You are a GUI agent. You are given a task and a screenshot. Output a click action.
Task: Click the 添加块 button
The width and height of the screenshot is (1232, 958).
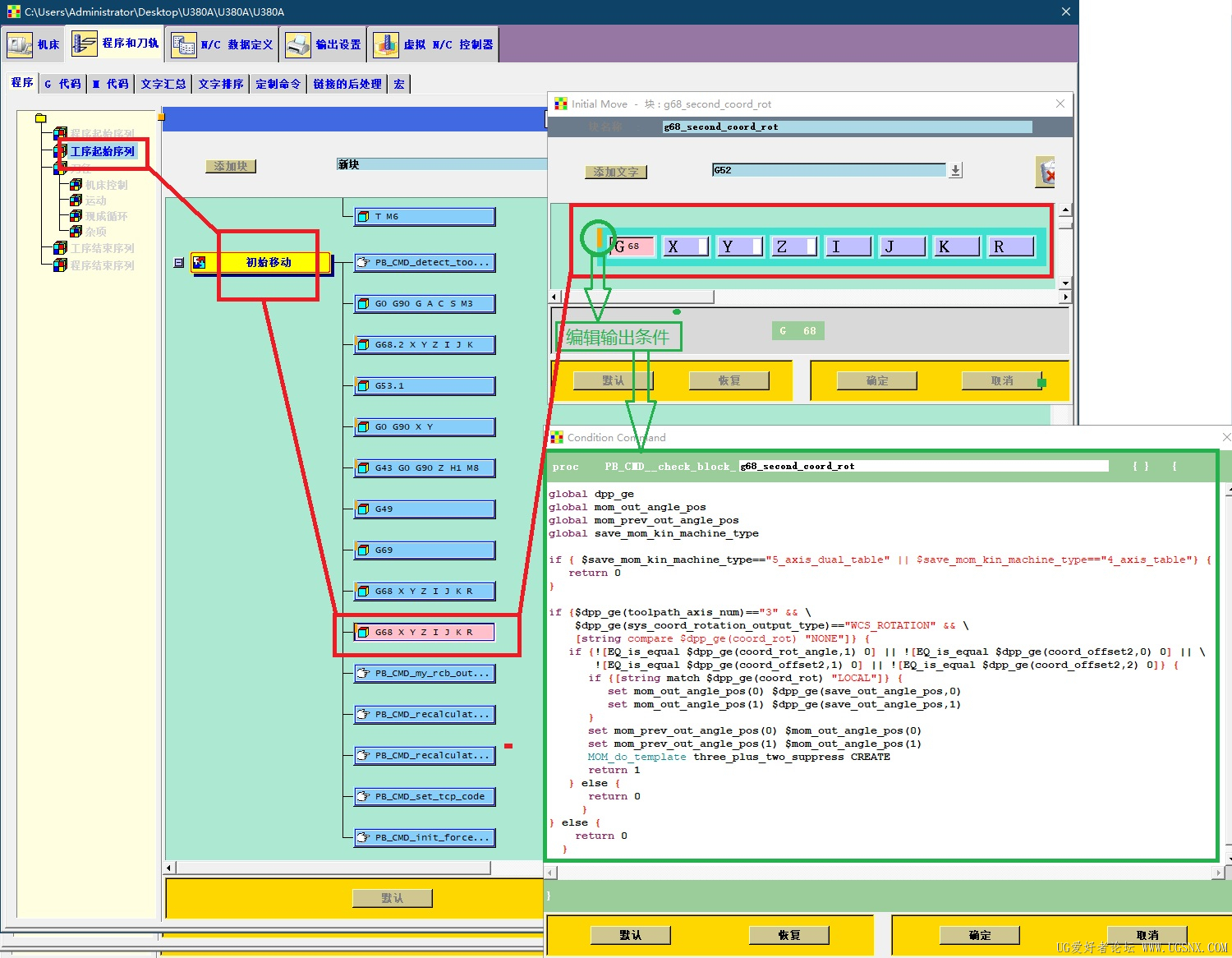click(231, 166)
